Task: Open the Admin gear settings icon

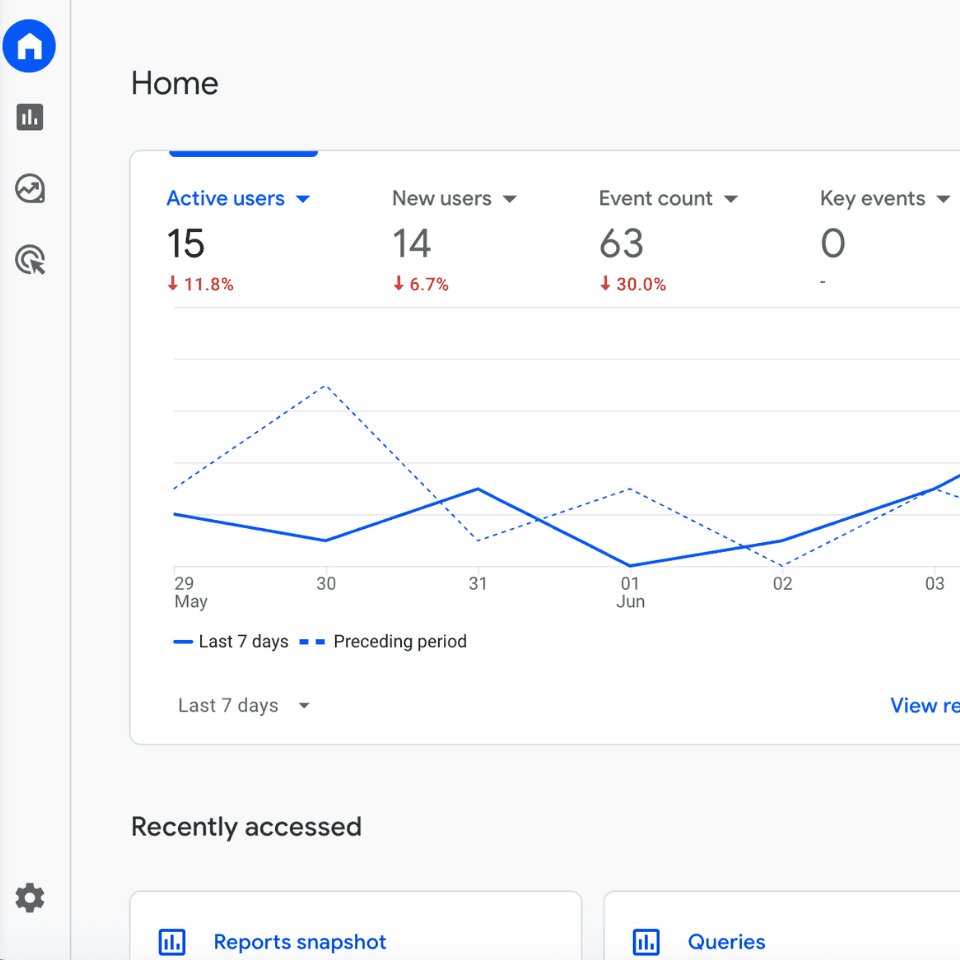Action: click(30, 897)
